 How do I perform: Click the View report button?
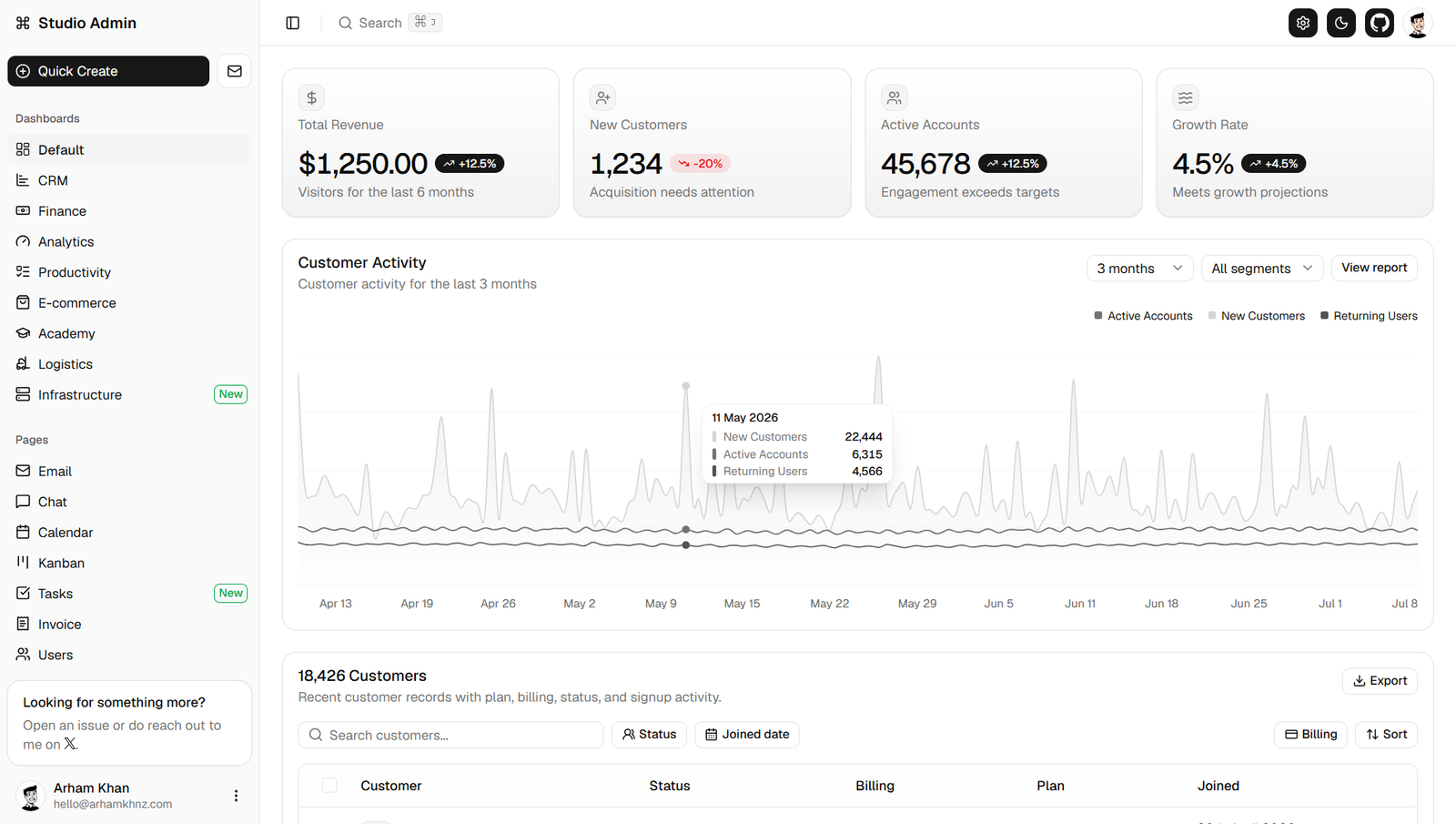[1374, 268]
